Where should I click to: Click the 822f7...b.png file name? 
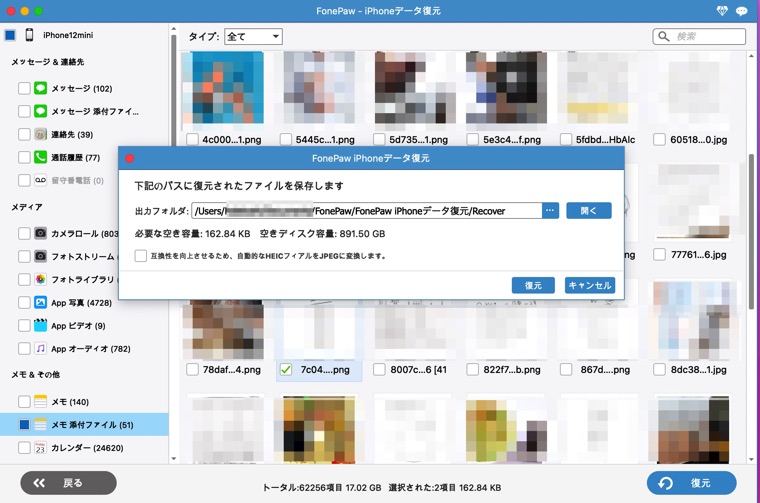click(512, 370)
